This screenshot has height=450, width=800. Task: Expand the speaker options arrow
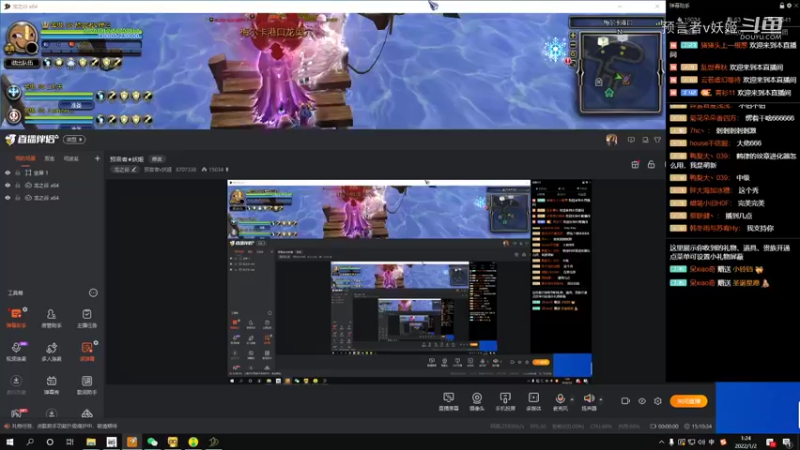coord(601,399)
